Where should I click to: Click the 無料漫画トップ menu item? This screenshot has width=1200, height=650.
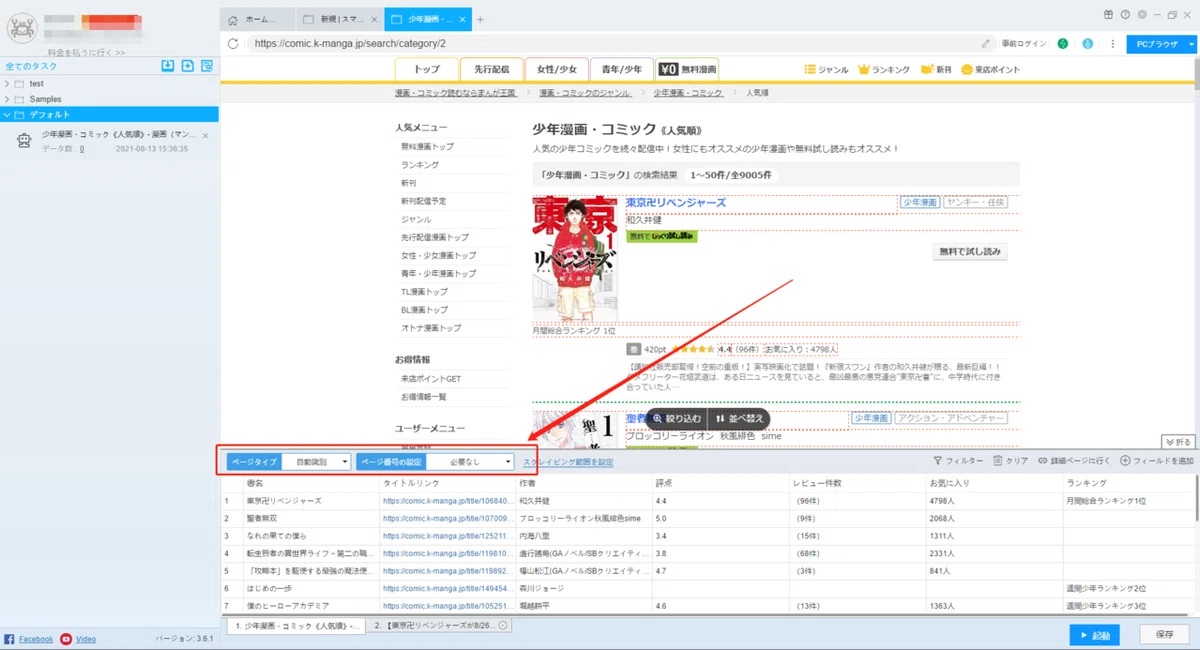click(x=425, y=147)
